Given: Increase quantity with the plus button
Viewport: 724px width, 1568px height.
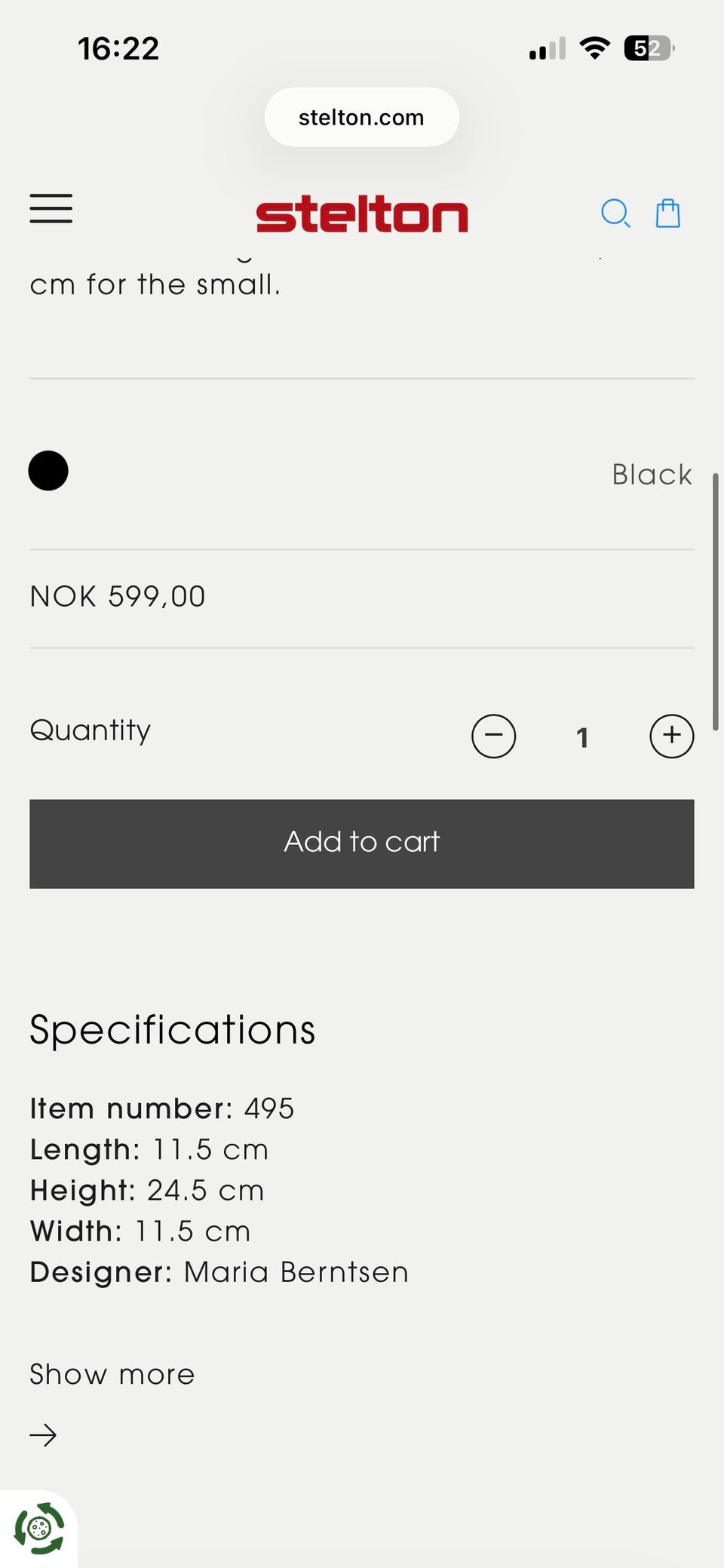Looking at the screenshot, I should (671, 736).
